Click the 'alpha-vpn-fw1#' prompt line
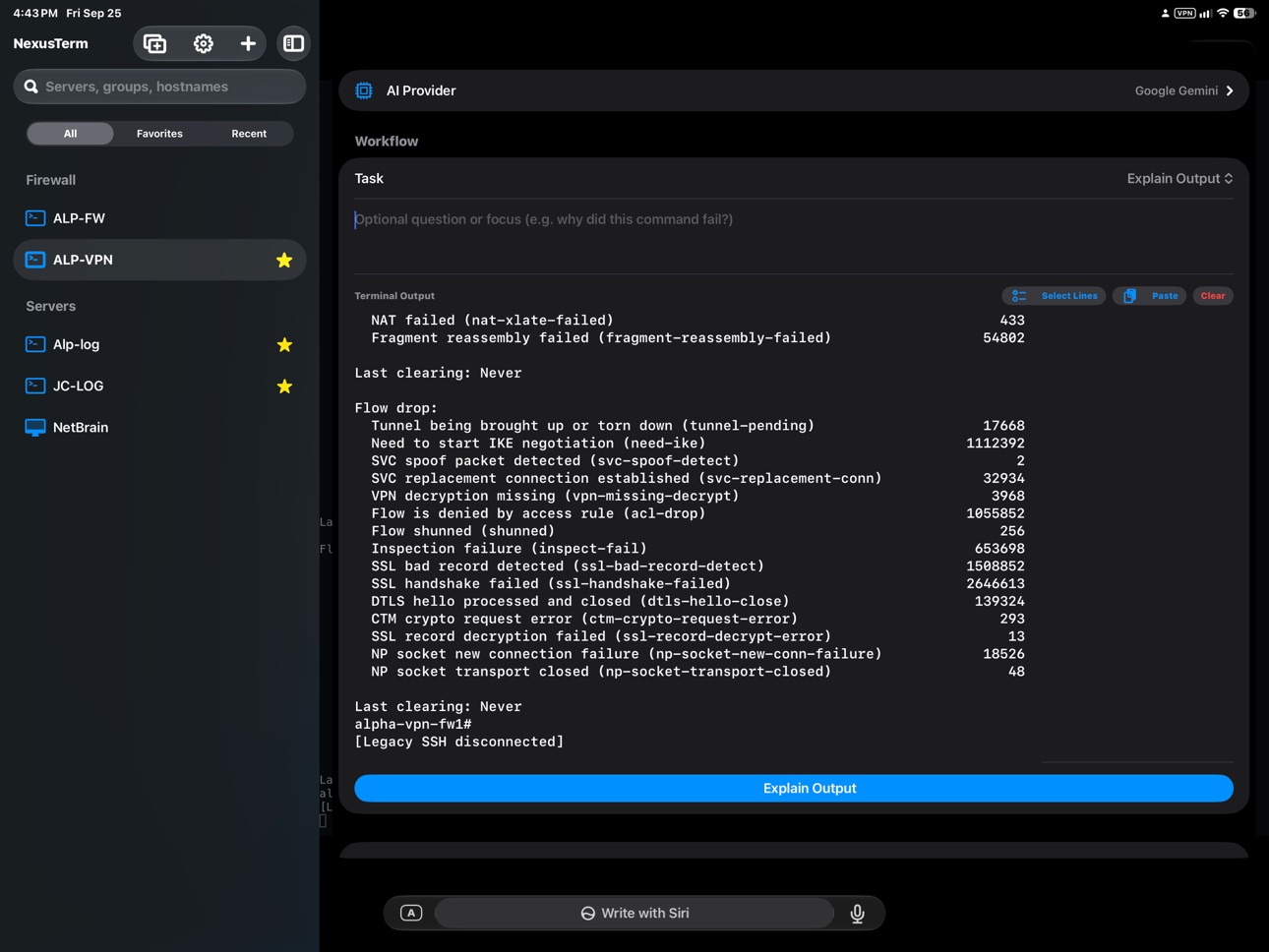Viewport: 1269px width, 952px height. pyautogui.click(x=413, y=724)
